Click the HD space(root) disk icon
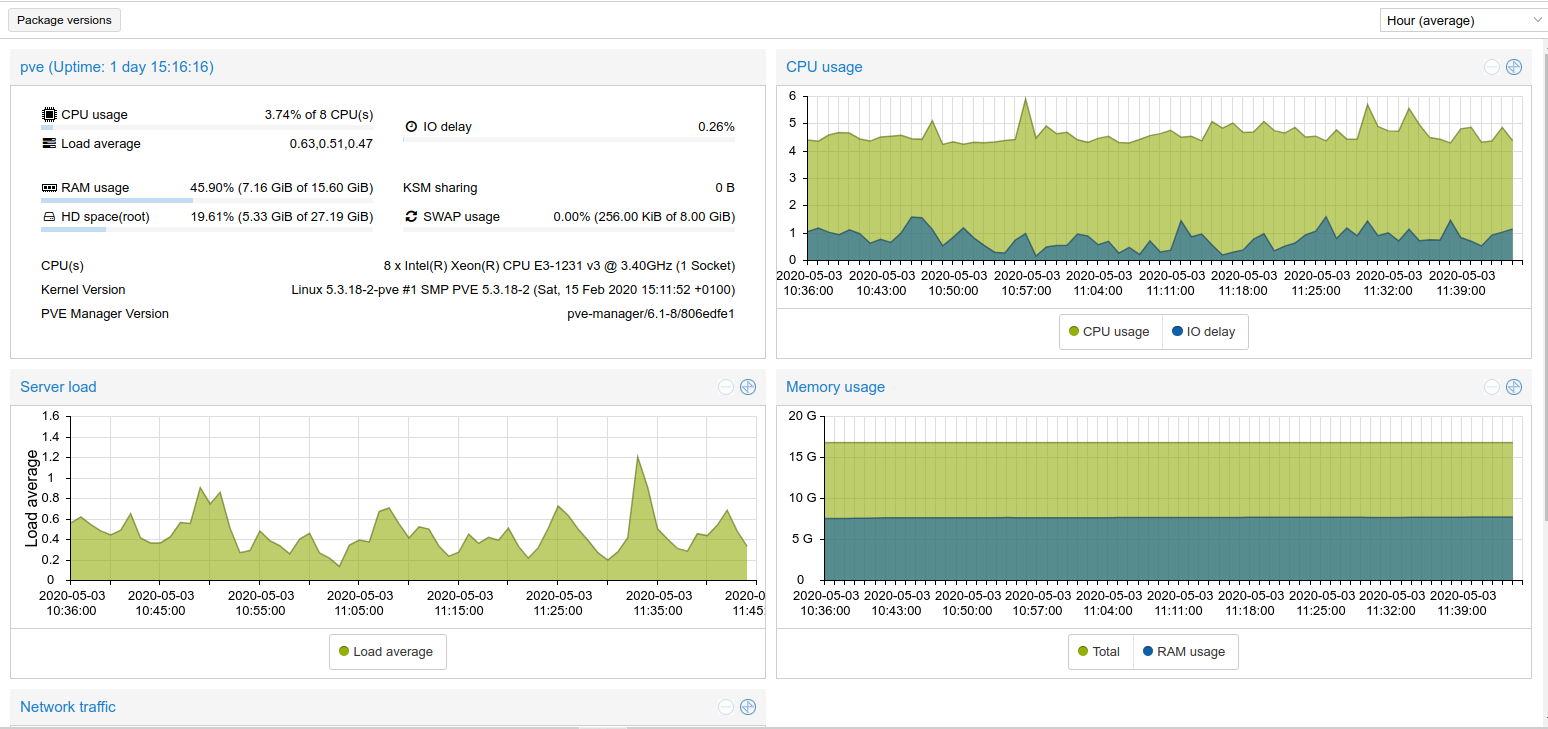The image size is (1548, 729). 48,216
